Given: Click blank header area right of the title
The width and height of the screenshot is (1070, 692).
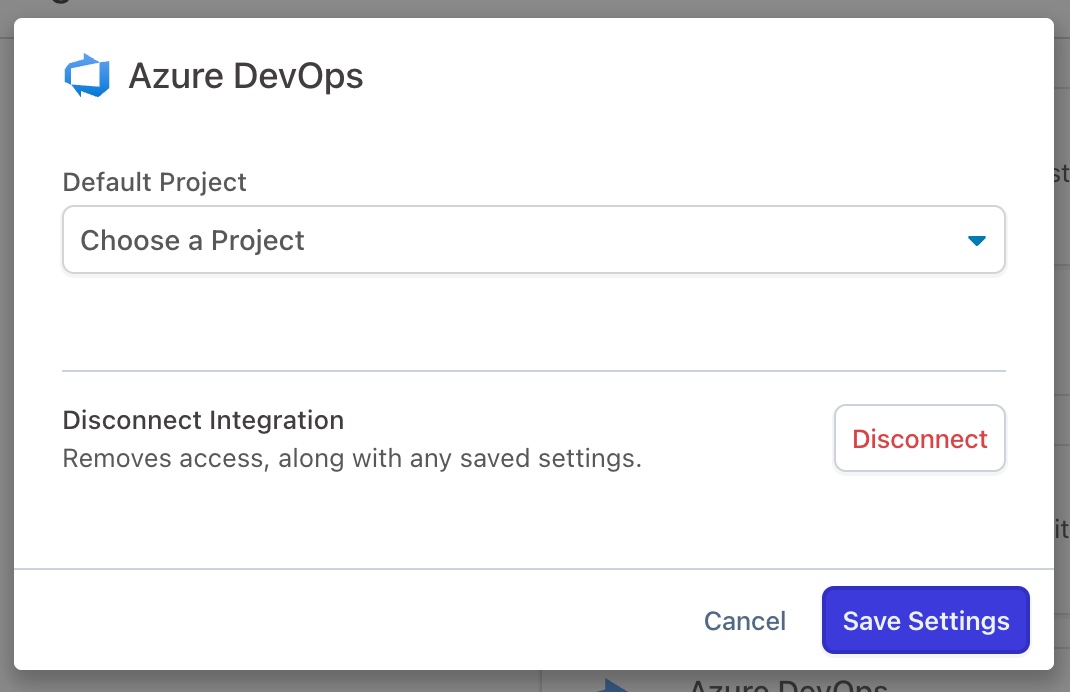Looking at the screenshot, I should click(x=700, y=77).
